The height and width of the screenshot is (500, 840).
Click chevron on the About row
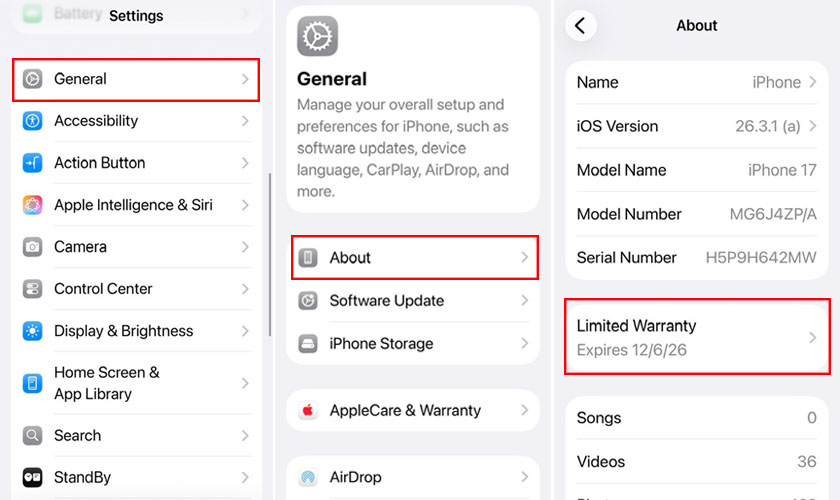pyautogui.click(x=524, y=257)
